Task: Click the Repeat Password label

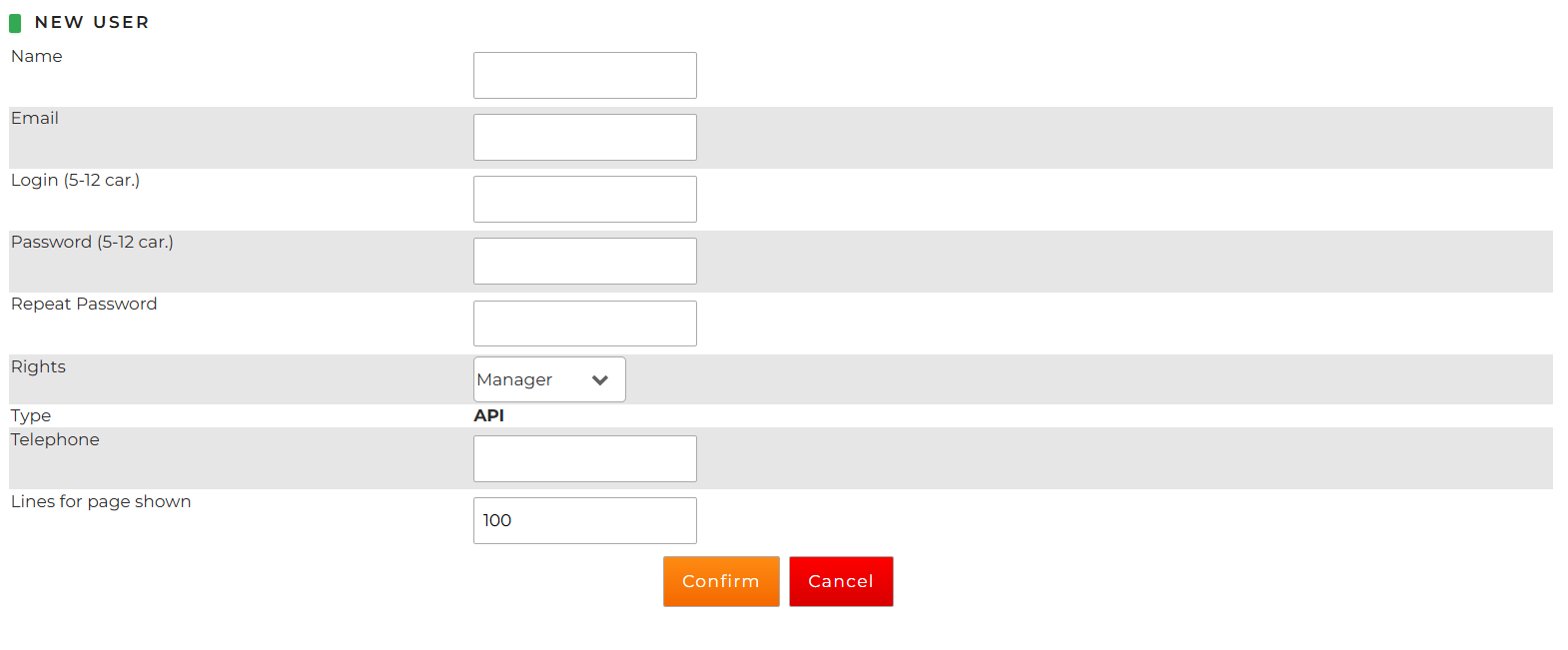Action: (x=84, y=304)
